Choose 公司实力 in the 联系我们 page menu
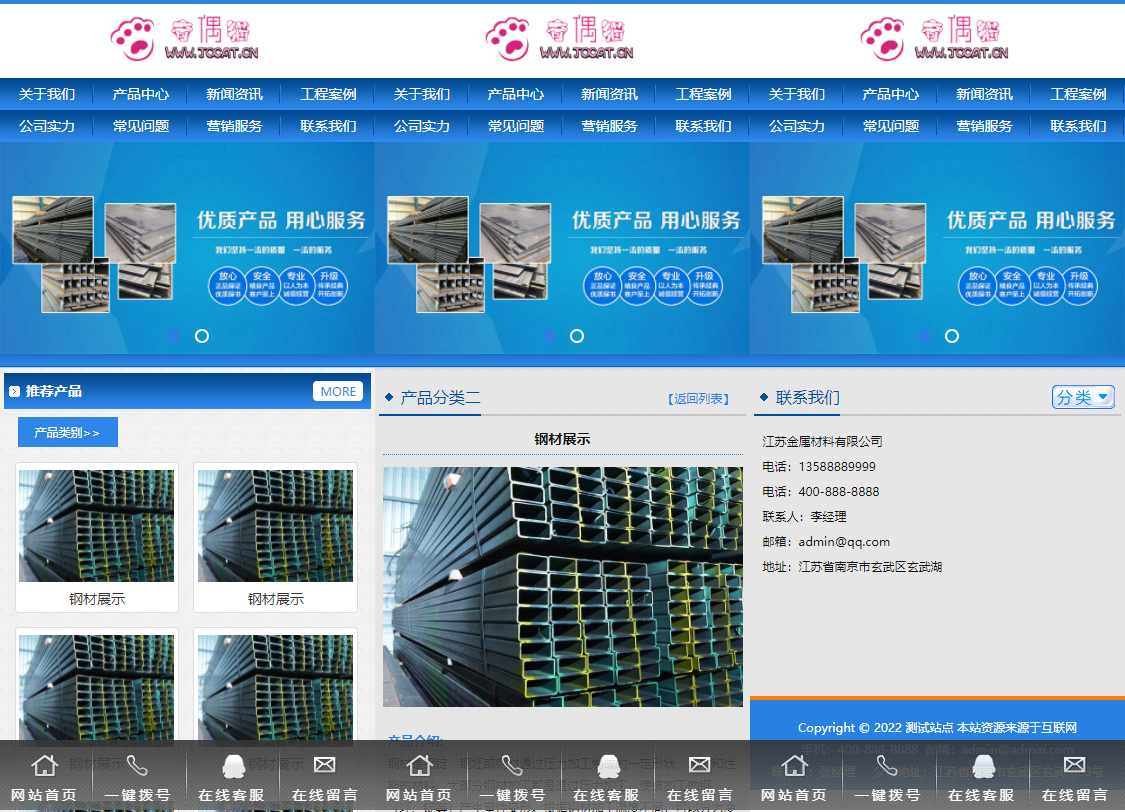 pos(796,126)
